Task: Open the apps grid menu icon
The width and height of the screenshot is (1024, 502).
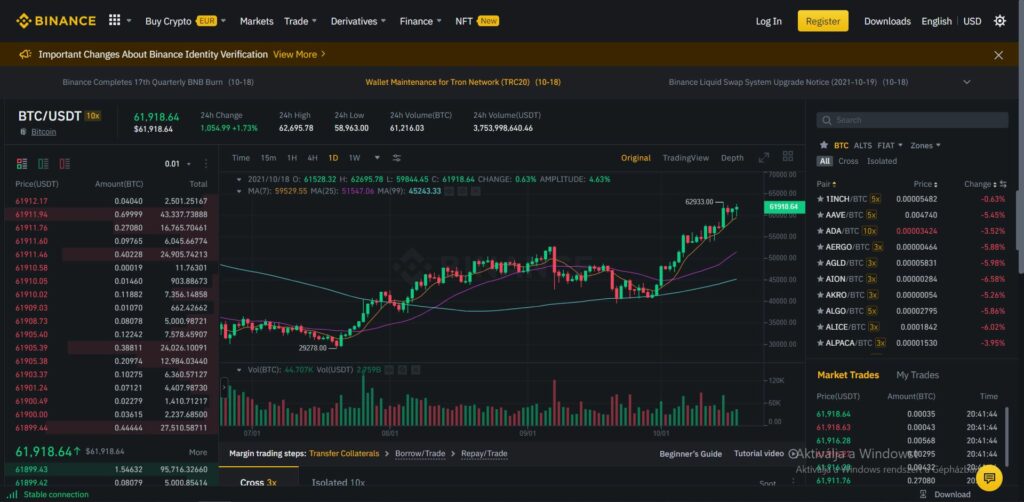Action: point(114,20)
